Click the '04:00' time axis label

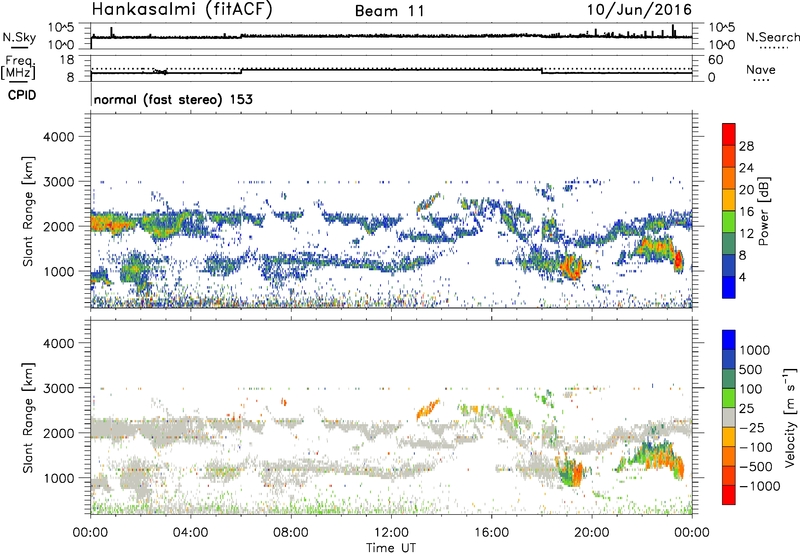(x=190, y=533)
